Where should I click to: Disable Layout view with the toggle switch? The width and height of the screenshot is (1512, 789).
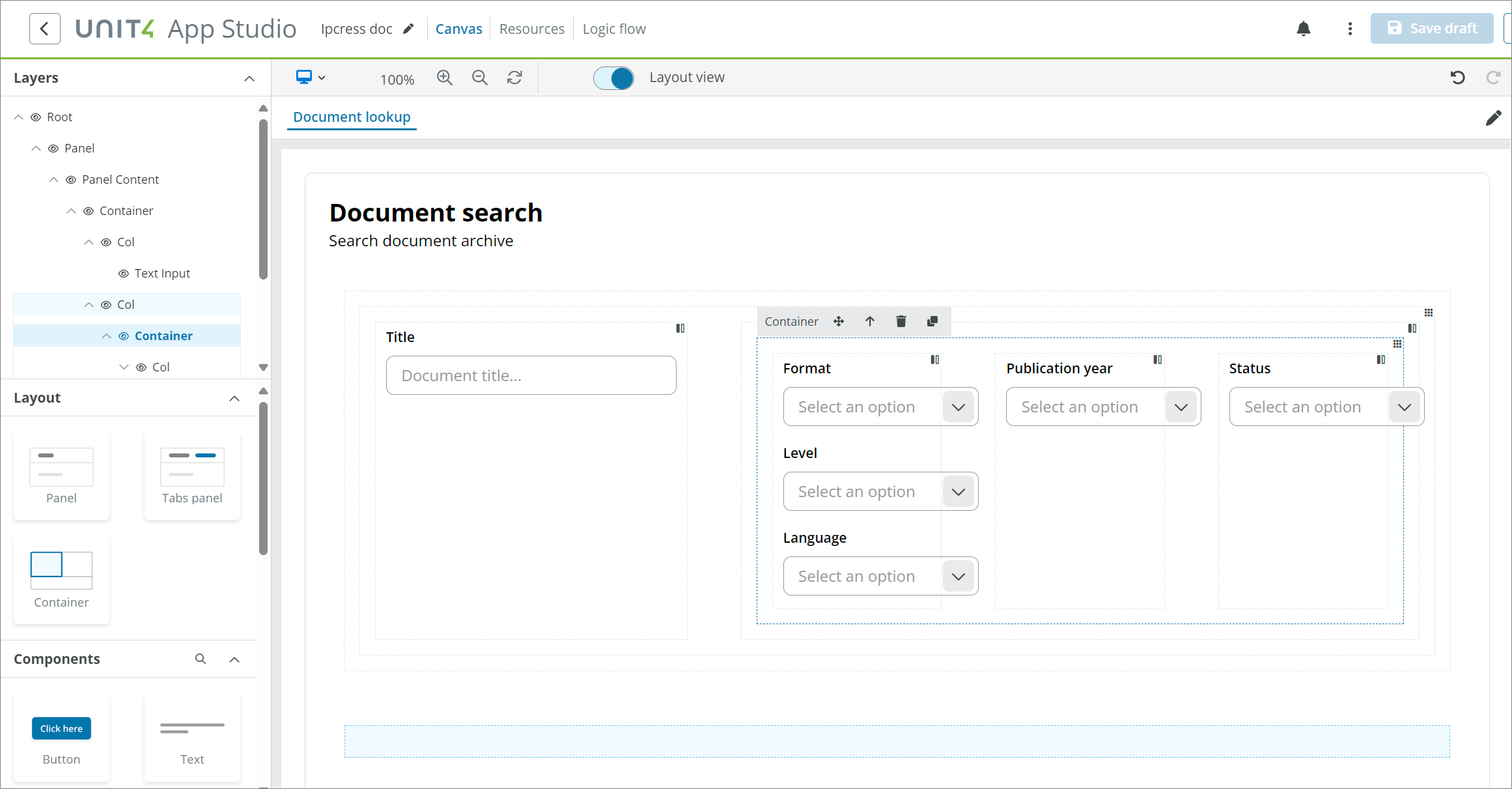tap(613, 78)
